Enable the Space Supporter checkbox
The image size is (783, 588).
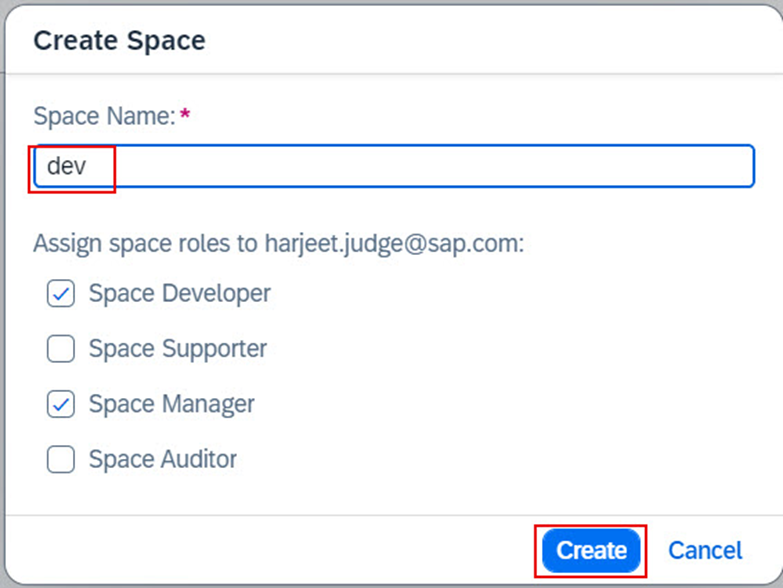[62, 349]
